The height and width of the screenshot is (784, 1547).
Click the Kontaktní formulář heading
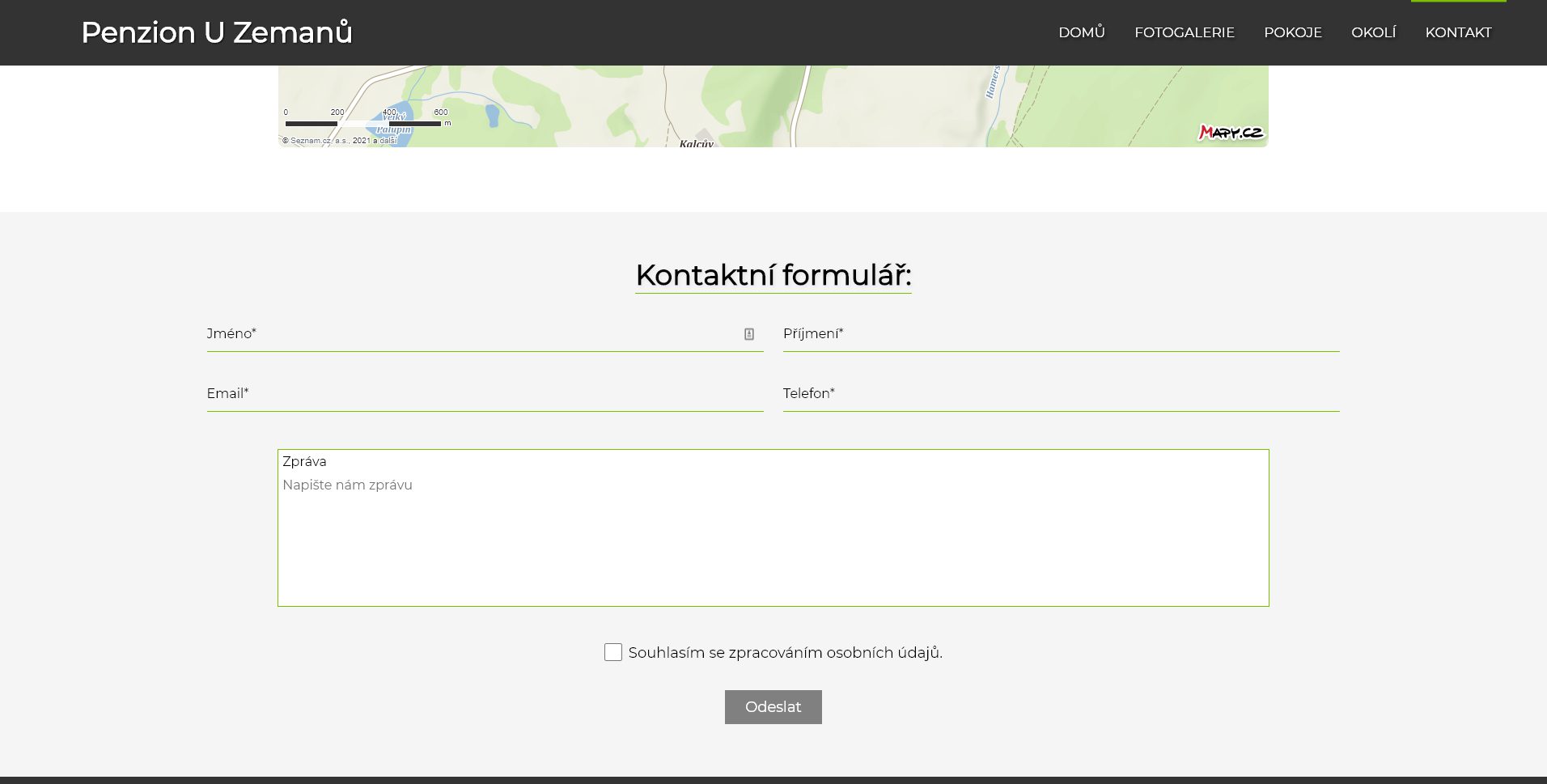(x=773, y=275)
